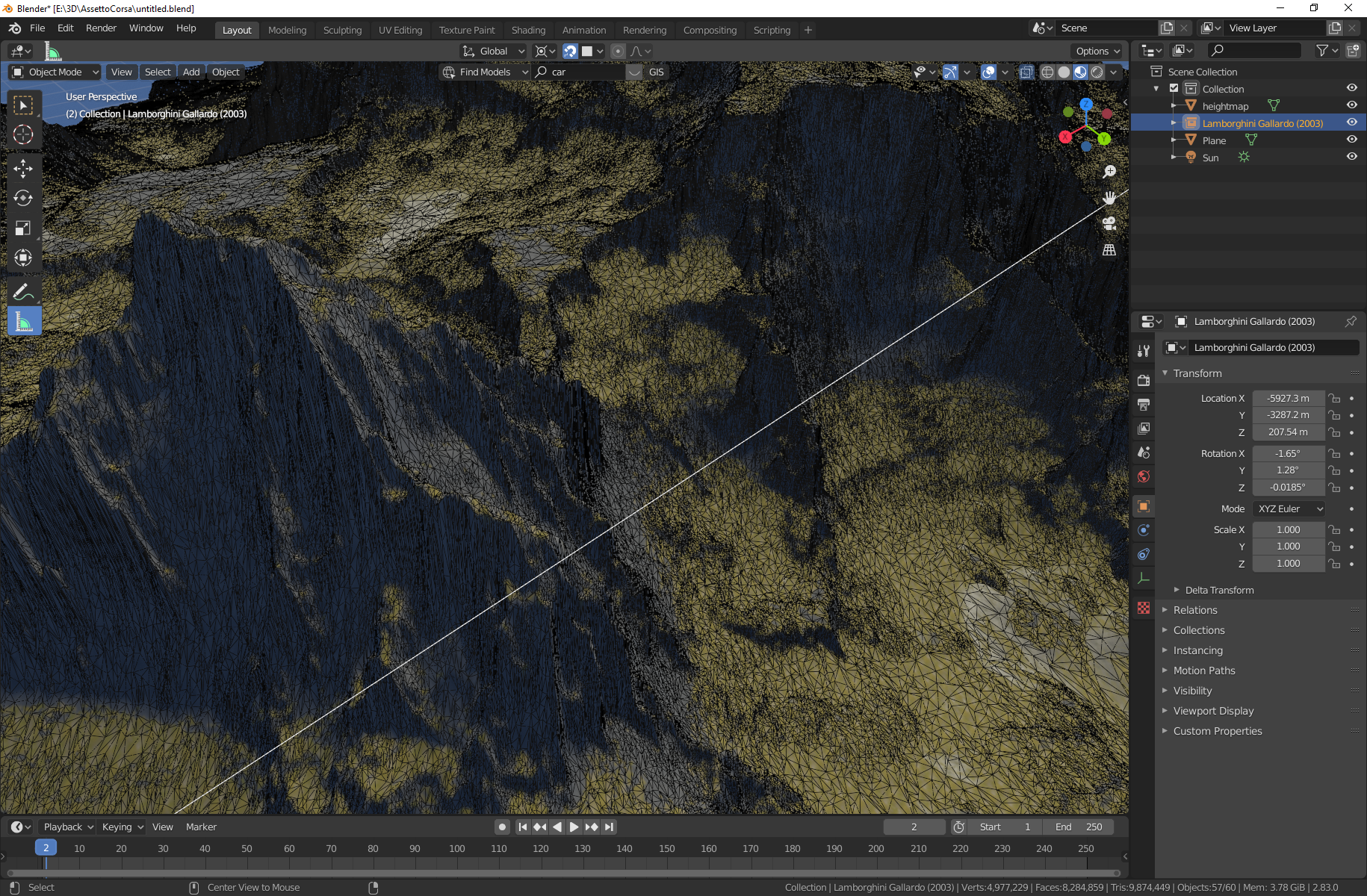Toggle the camera view icon
1367x896 pixels.
[x=1109, y=223]
